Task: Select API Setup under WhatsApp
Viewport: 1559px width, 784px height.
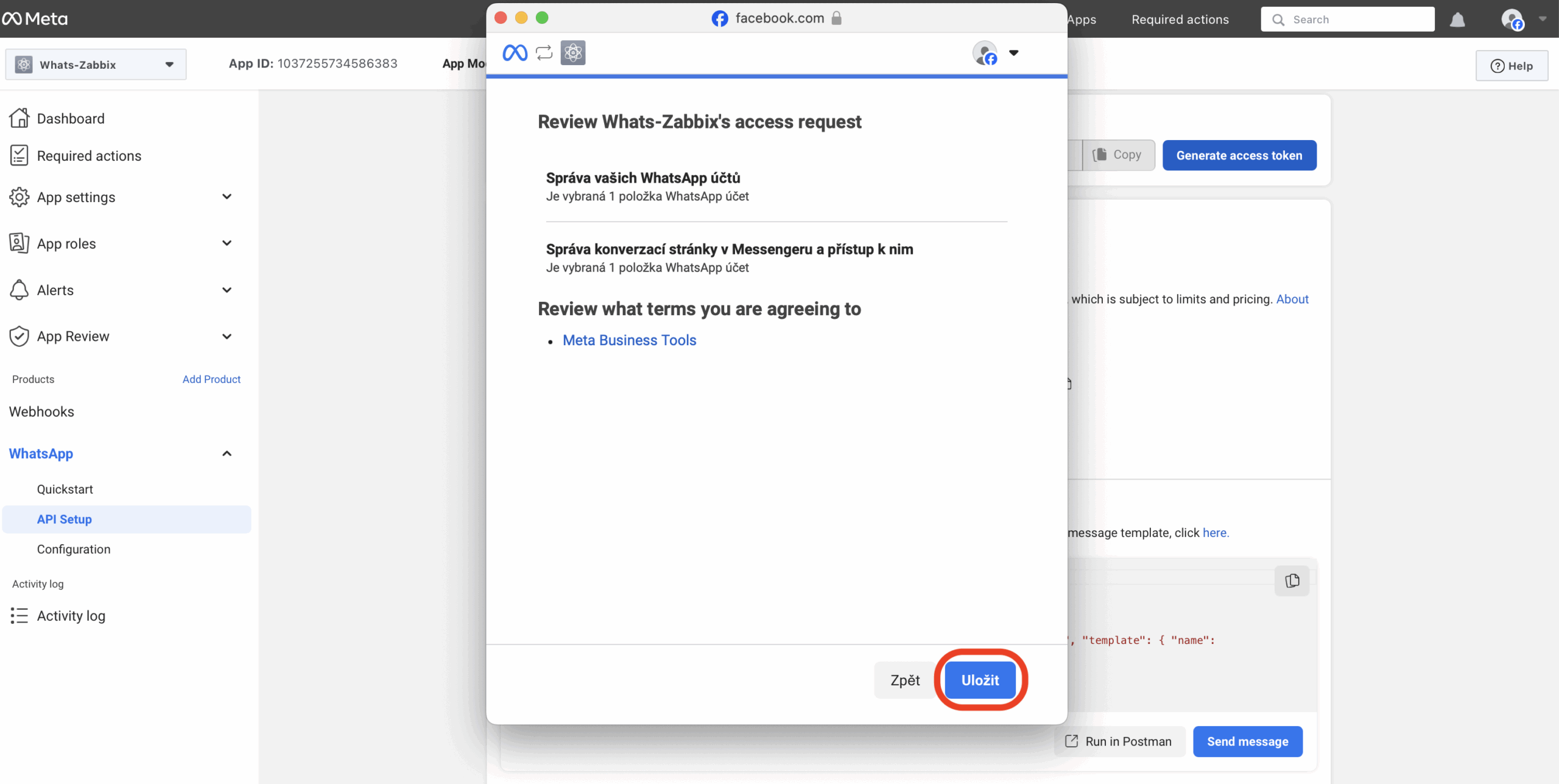Action: pyautogui.click(x=127, y=519)
